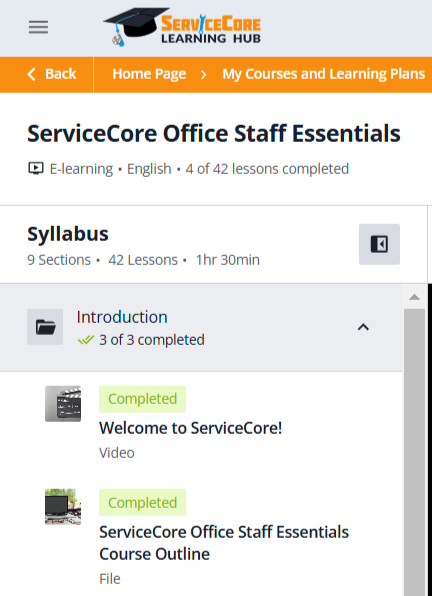Open My Courses and Learning Plans breadcrumb
Viewport: 432px width, 596px height.
coord(323,74)
